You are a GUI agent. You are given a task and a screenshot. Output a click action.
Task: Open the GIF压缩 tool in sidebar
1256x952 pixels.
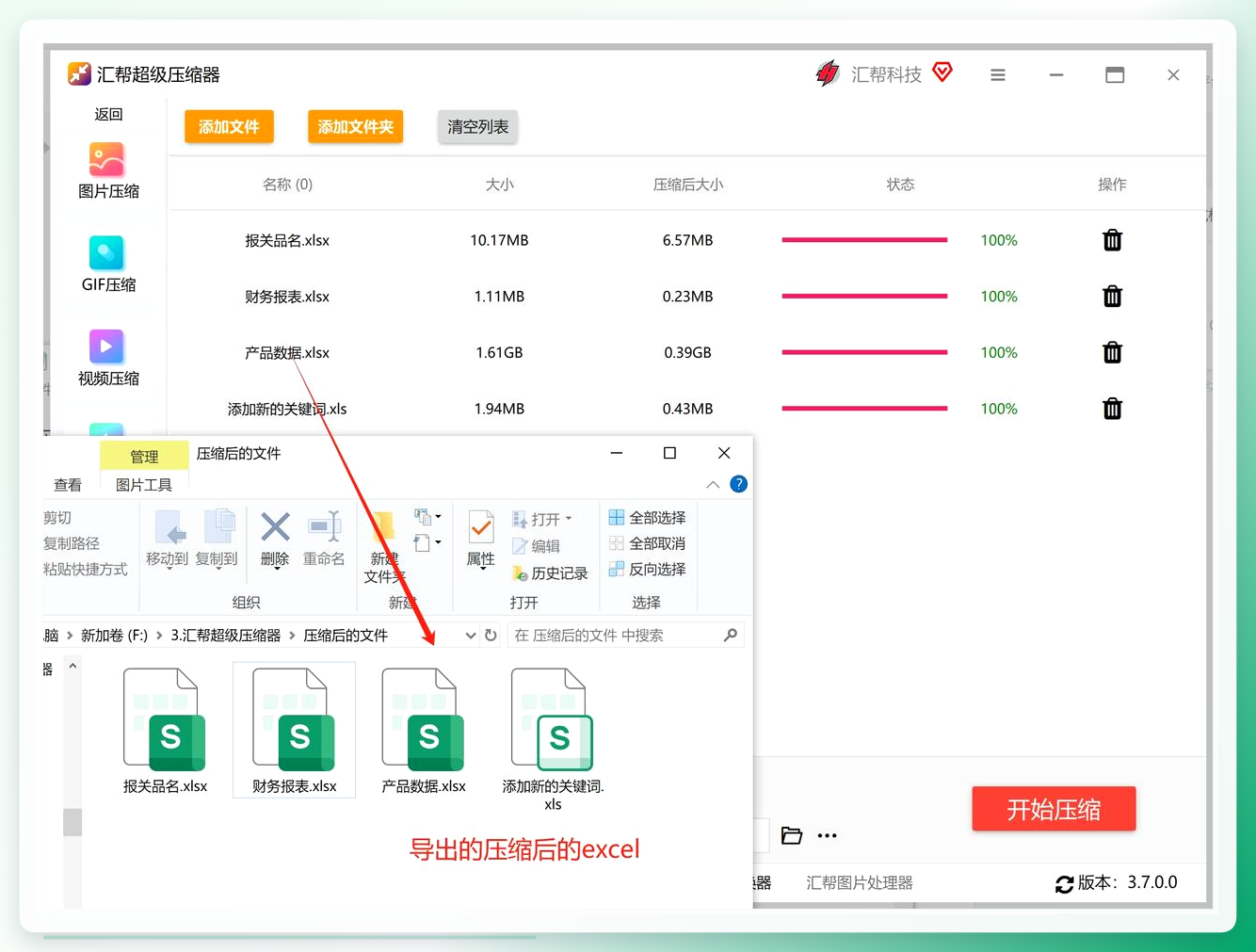[x=107, y=264]
